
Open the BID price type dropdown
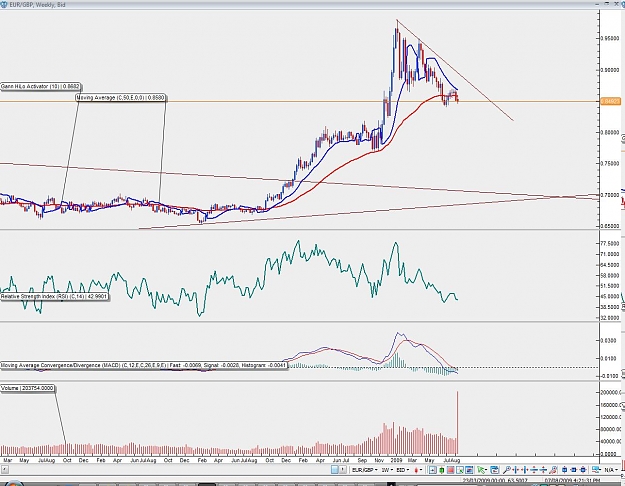click(x=403, y=470)
